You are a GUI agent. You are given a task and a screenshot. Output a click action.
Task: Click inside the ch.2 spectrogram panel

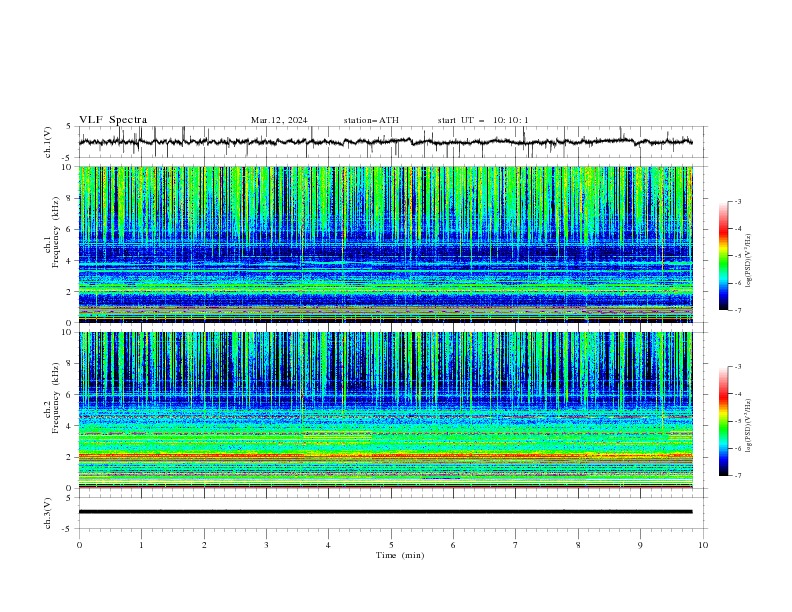point(385,410)
